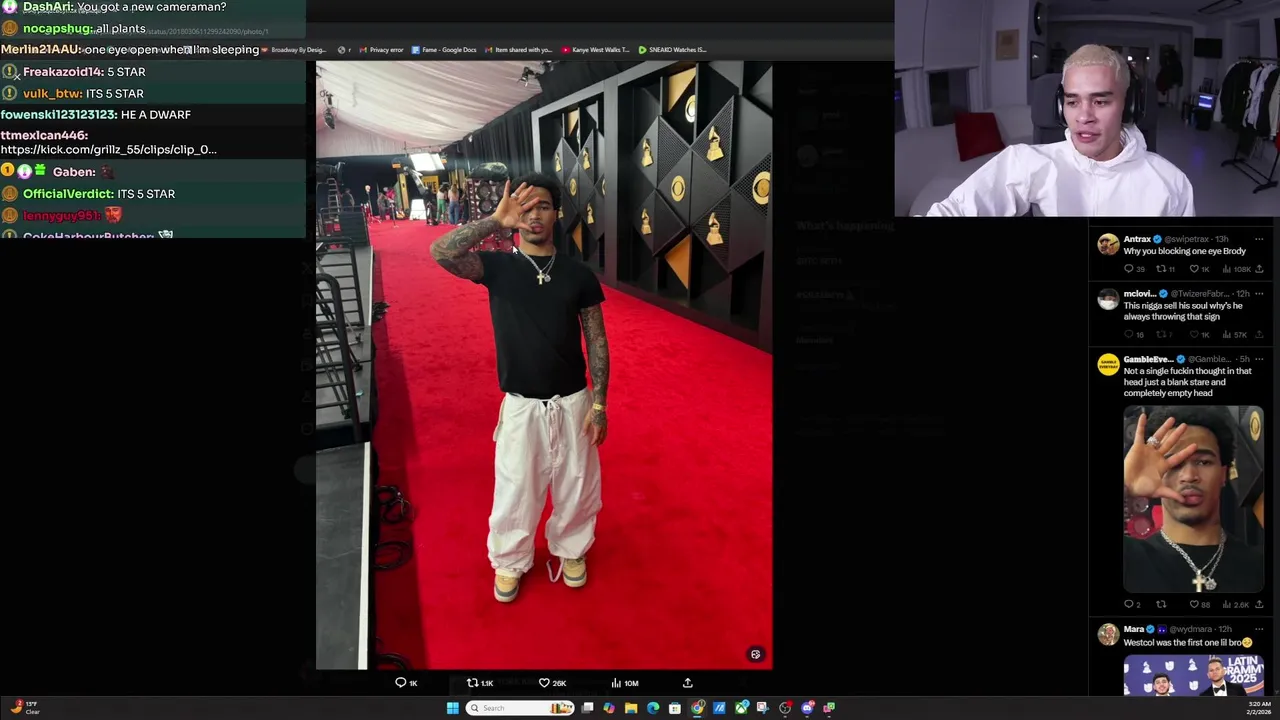Viewport: 1280px width, 720px height.
Task: Click chat user nocapshug
Action: coord(57,29)
